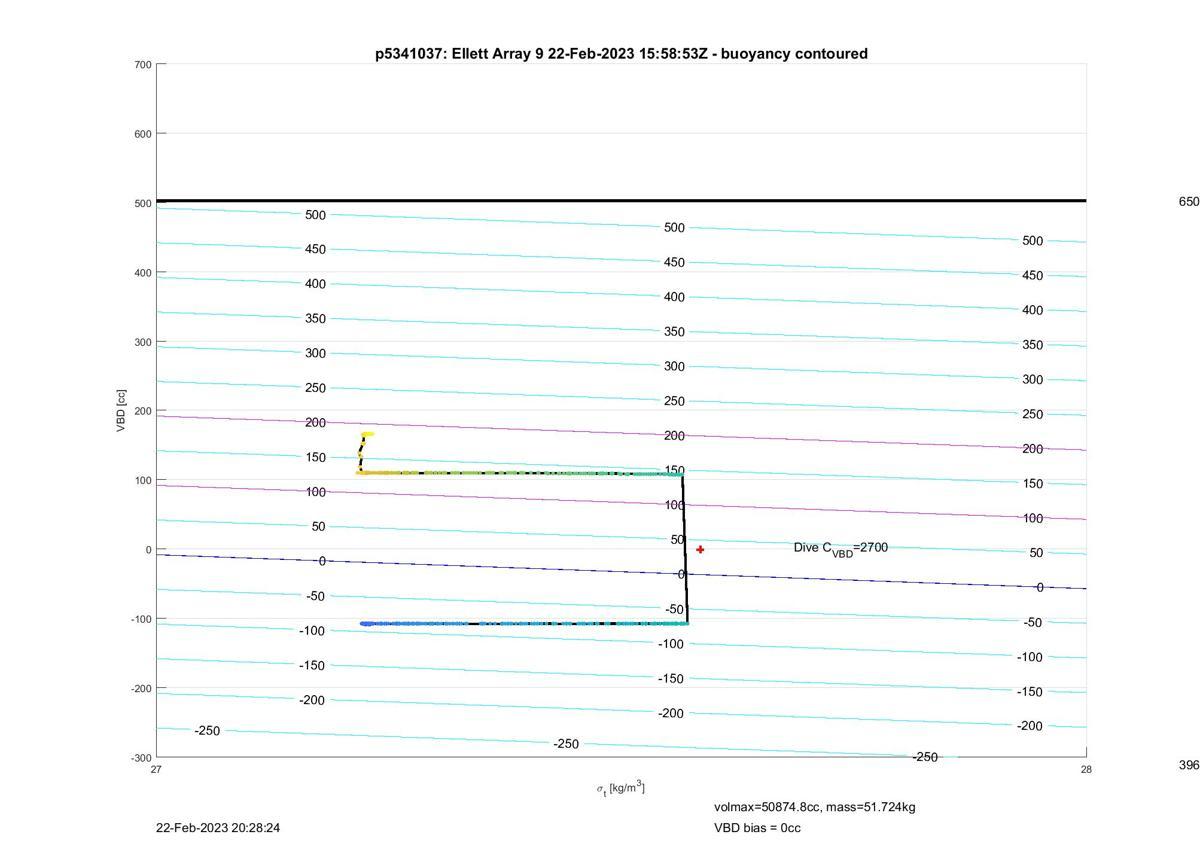The width and height of the screenshot is (1200, 851).
Task: Click the y-axis tick label 600
Action: [142, 134]
